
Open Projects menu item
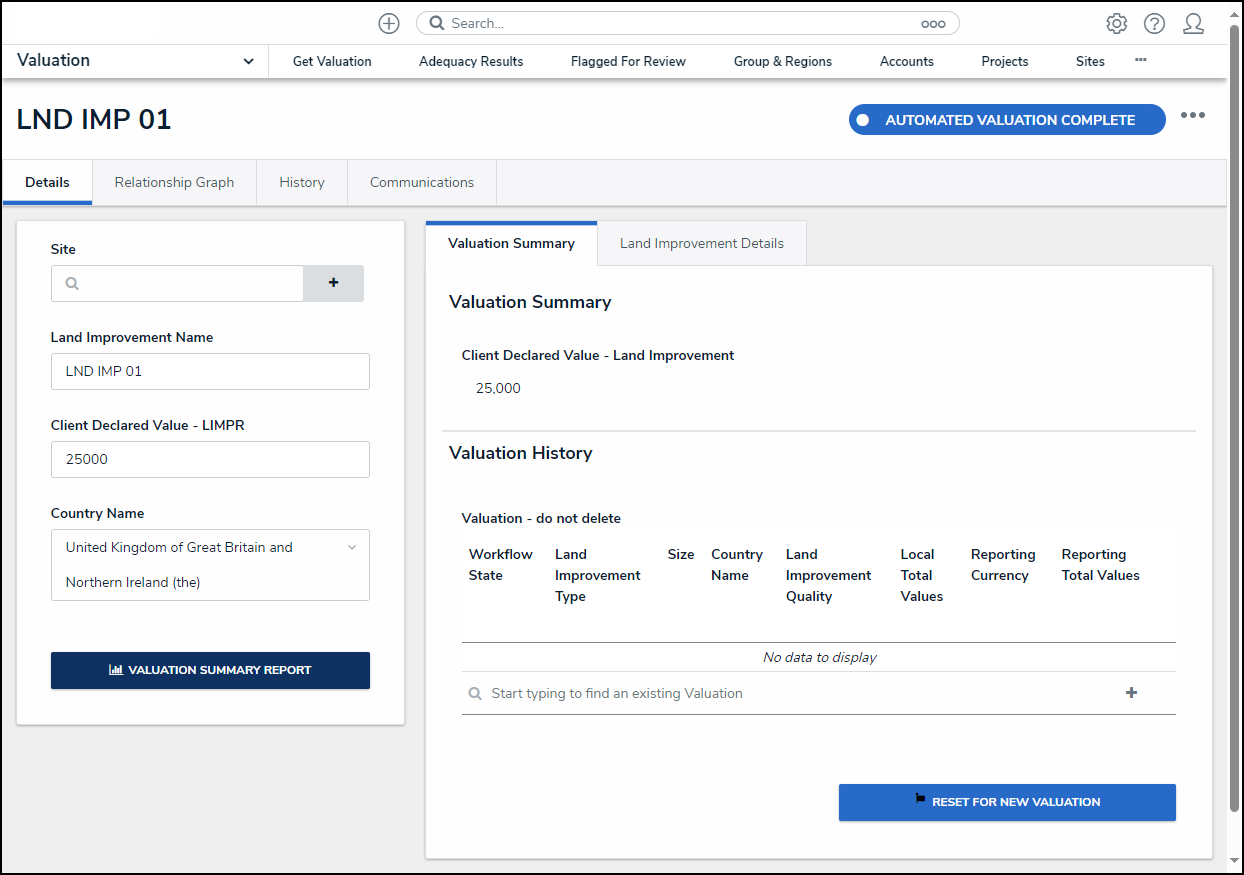pos(1005,61)
